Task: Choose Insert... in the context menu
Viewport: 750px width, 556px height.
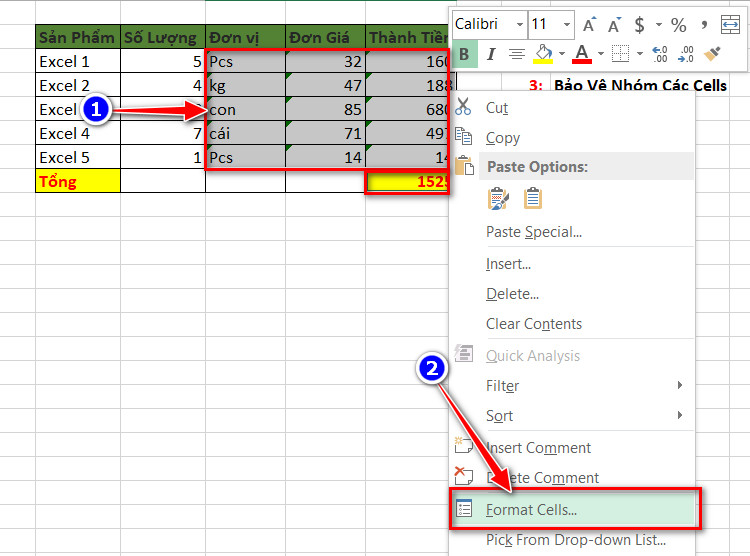Action: click(508, 264)
